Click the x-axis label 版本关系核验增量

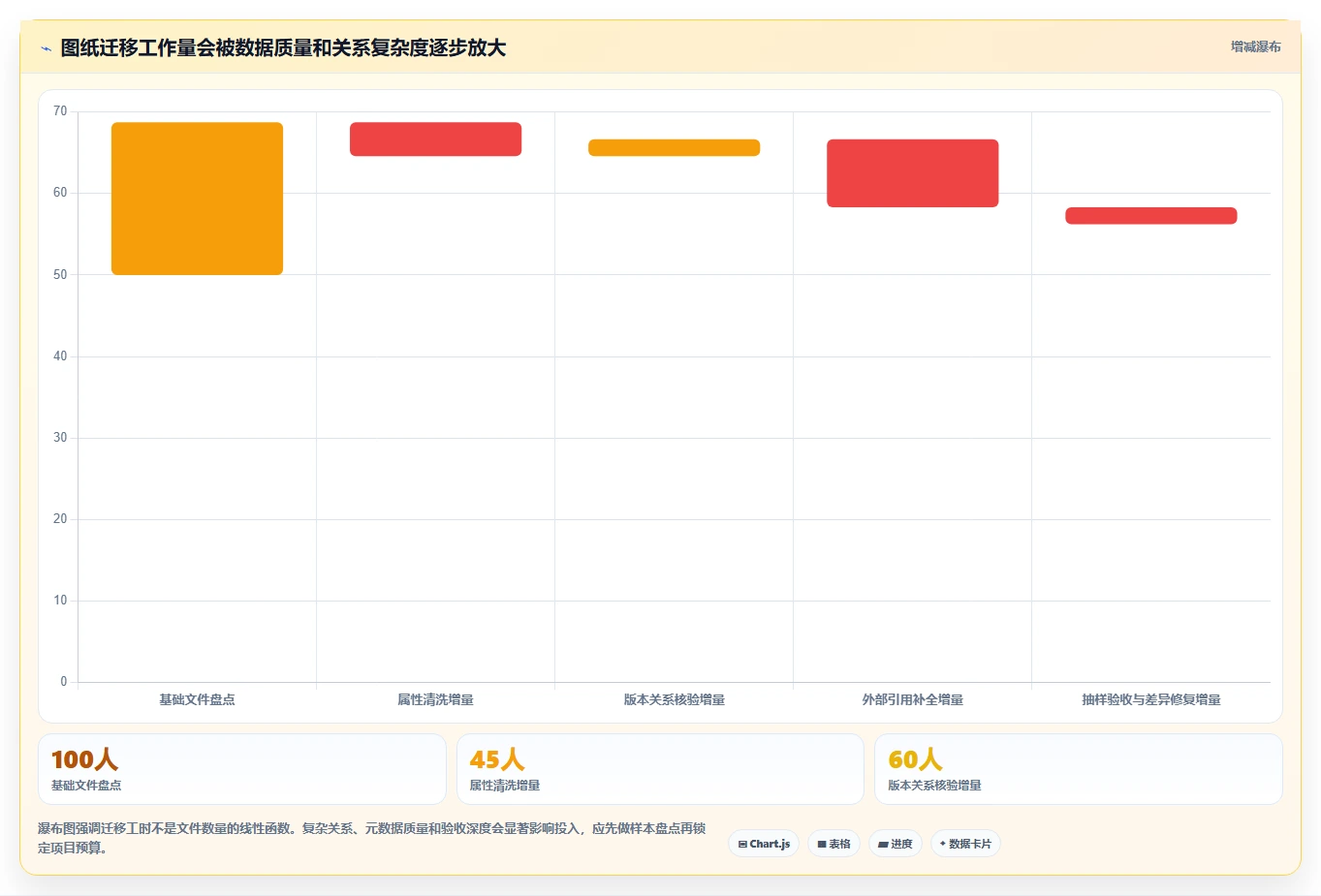pyautogui.click(x=674, y=699)
